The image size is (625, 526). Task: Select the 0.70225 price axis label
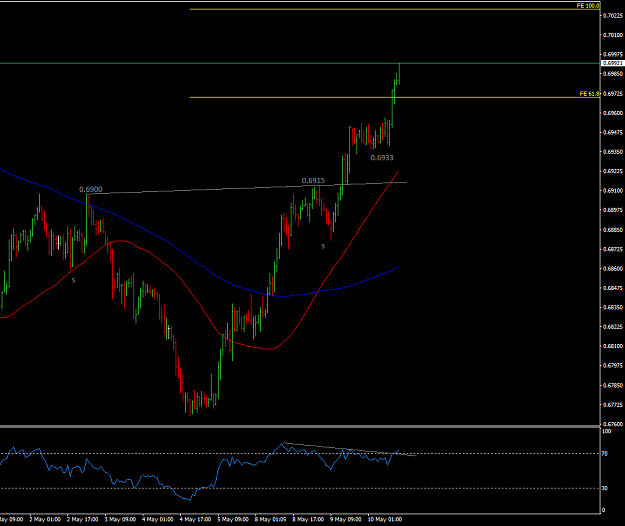(x=613, y=16)
